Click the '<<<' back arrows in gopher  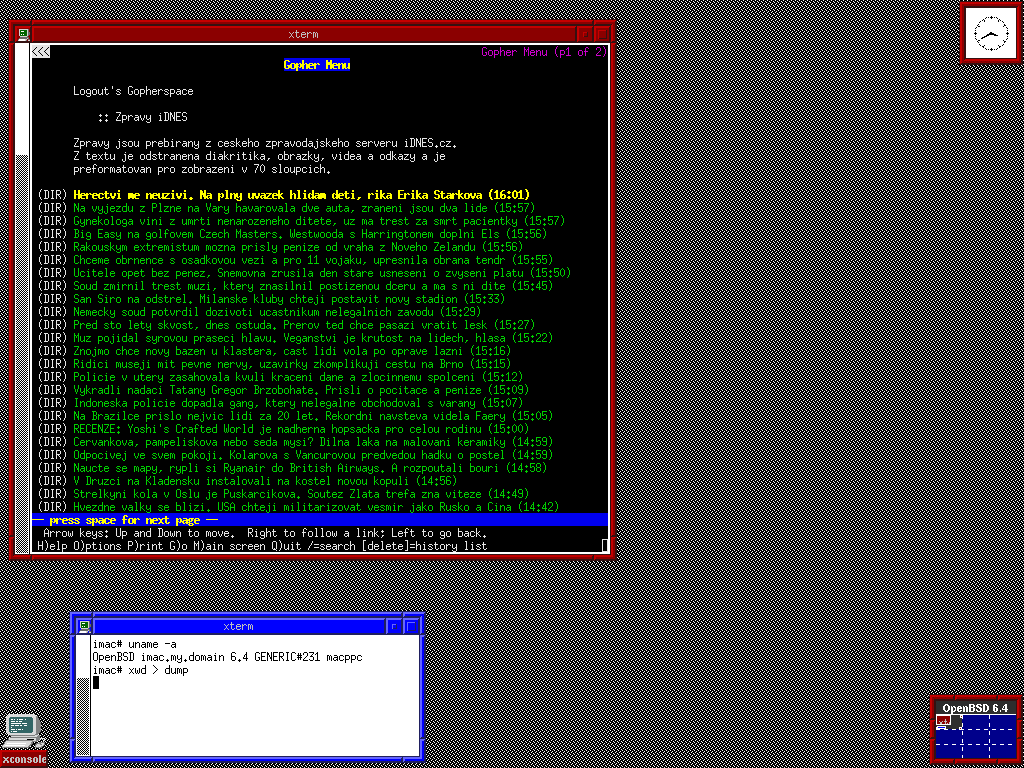tap(41, 52)
